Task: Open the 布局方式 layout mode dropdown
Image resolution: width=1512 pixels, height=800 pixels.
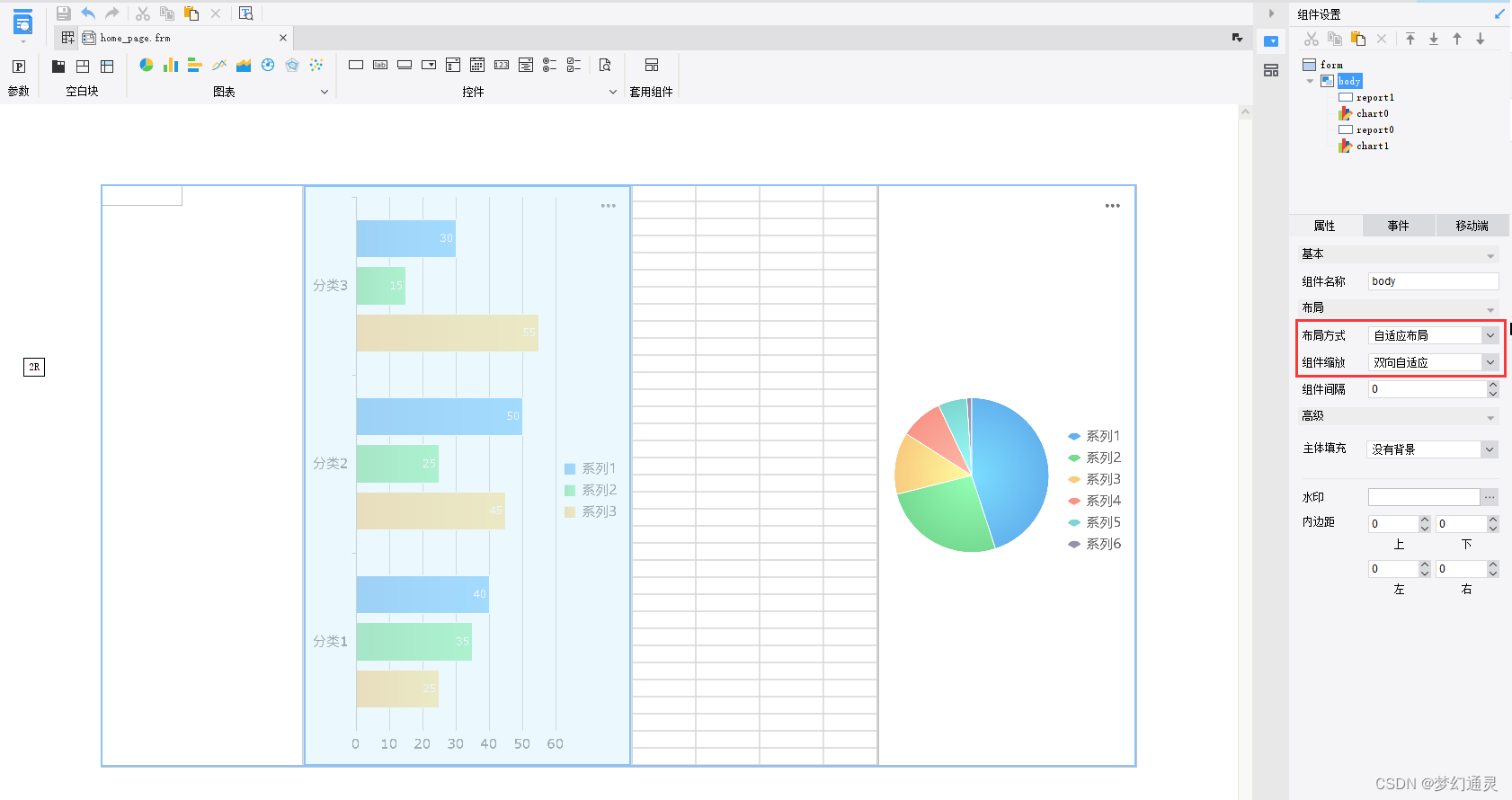Action: (1490, 335)
